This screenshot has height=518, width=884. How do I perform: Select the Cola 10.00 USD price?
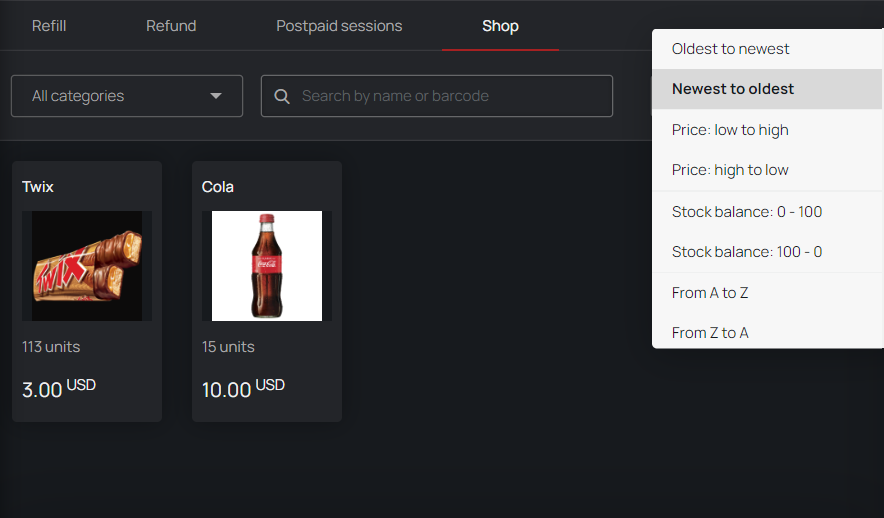click(244, 389)
